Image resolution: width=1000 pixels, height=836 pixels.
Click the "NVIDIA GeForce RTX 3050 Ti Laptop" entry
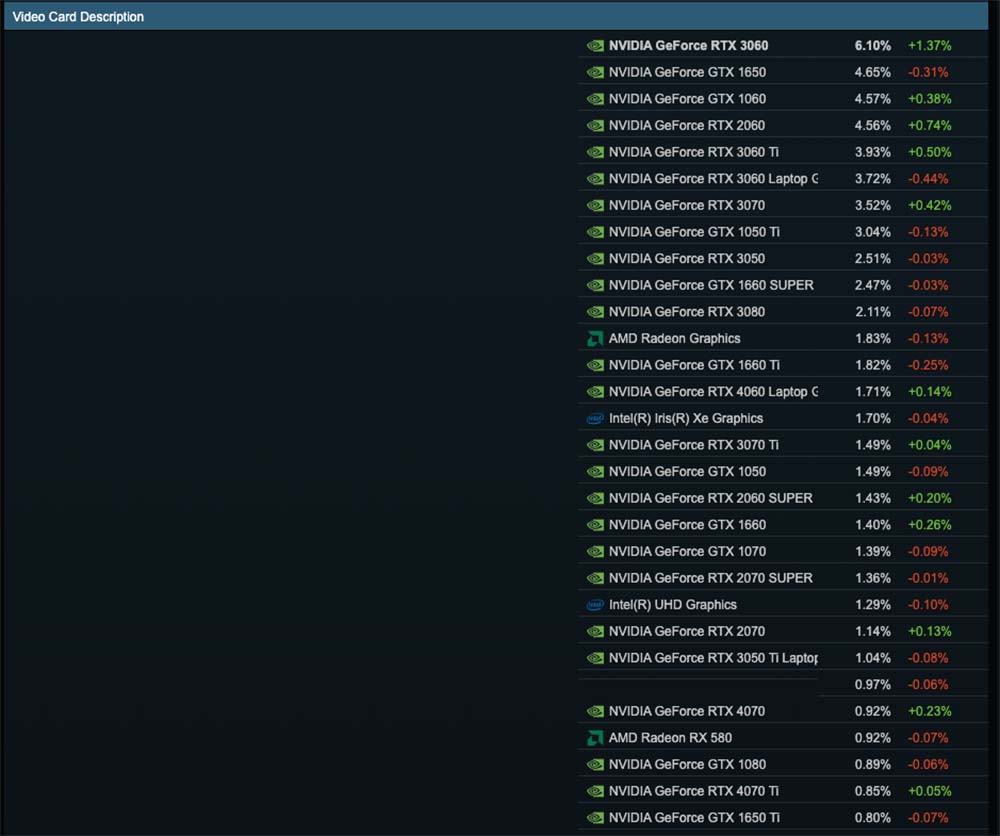coord(713,658)
